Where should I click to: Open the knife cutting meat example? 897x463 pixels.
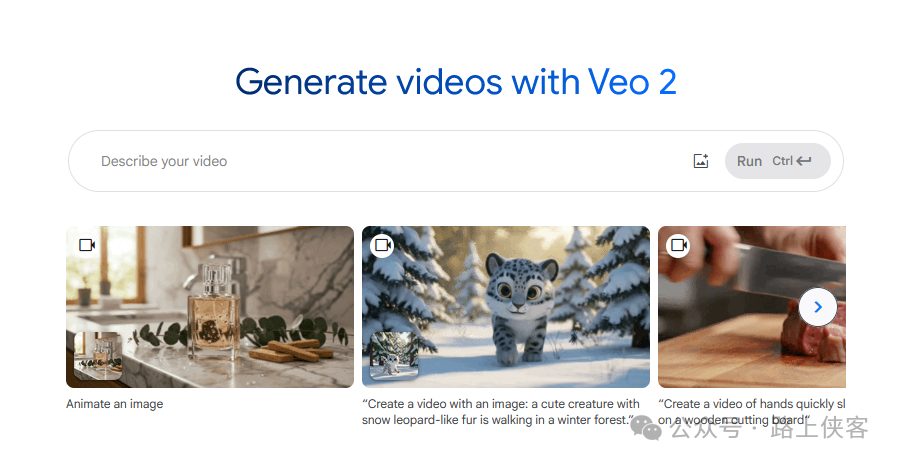pyautogui.click(x=752, y=307)
